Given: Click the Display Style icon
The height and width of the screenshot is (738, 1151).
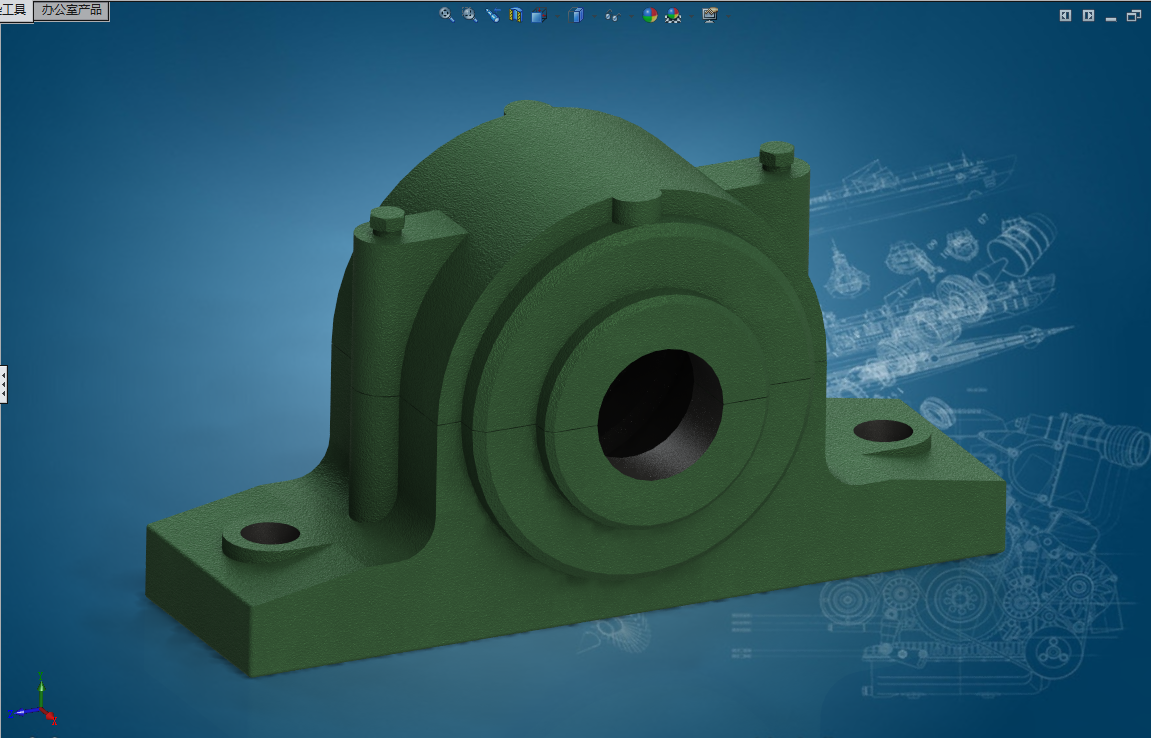Looking at the screenshot, I should pos(576,15).
